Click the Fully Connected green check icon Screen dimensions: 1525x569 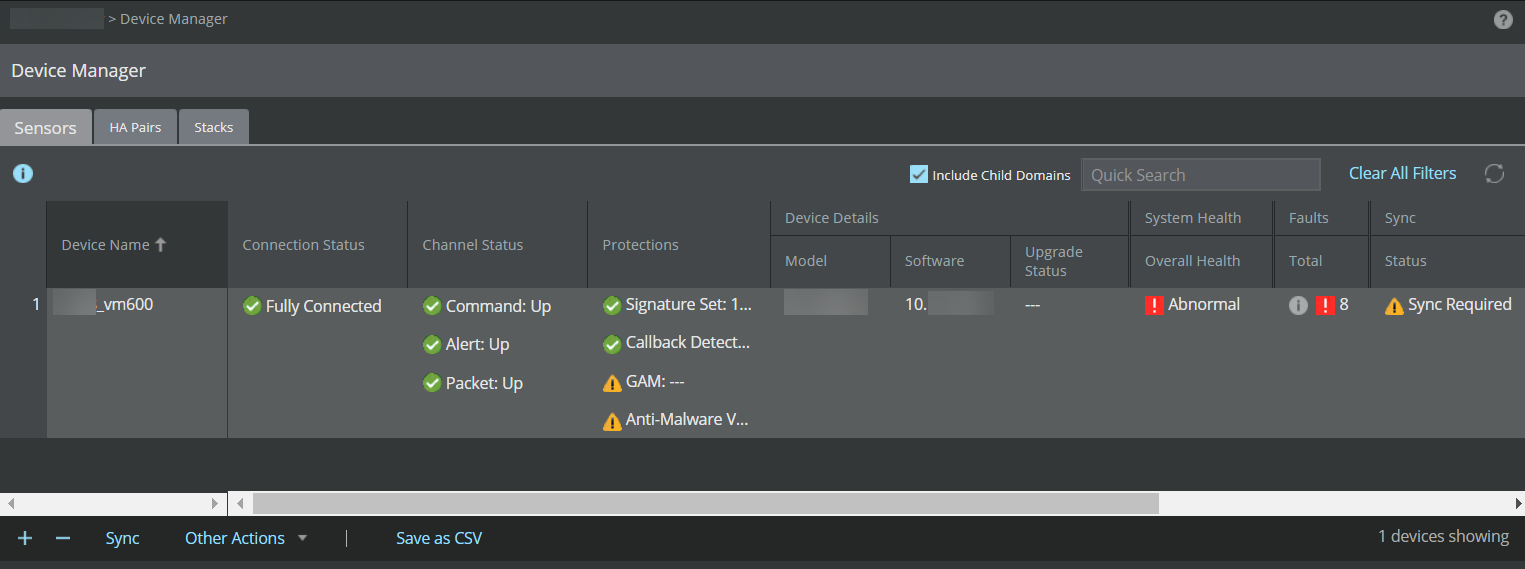tap(252, 306)
